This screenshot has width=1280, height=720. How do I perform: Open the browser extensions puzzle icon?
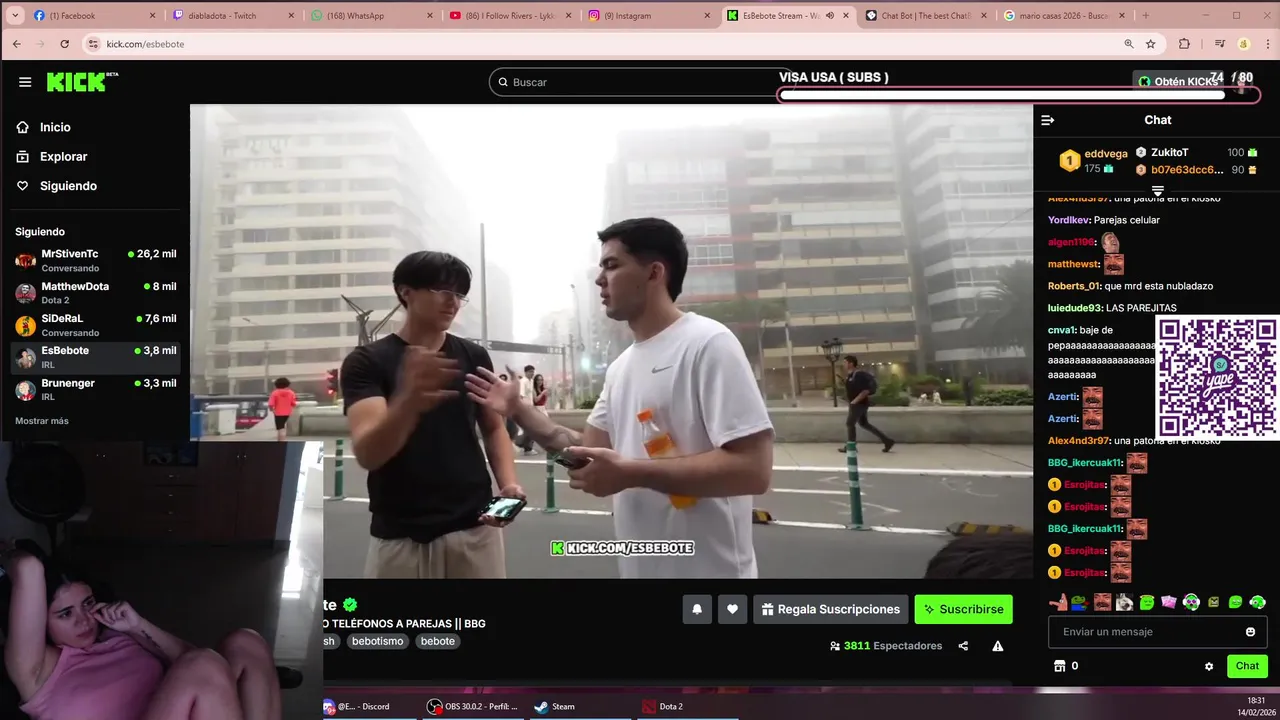coord(1184,44)
